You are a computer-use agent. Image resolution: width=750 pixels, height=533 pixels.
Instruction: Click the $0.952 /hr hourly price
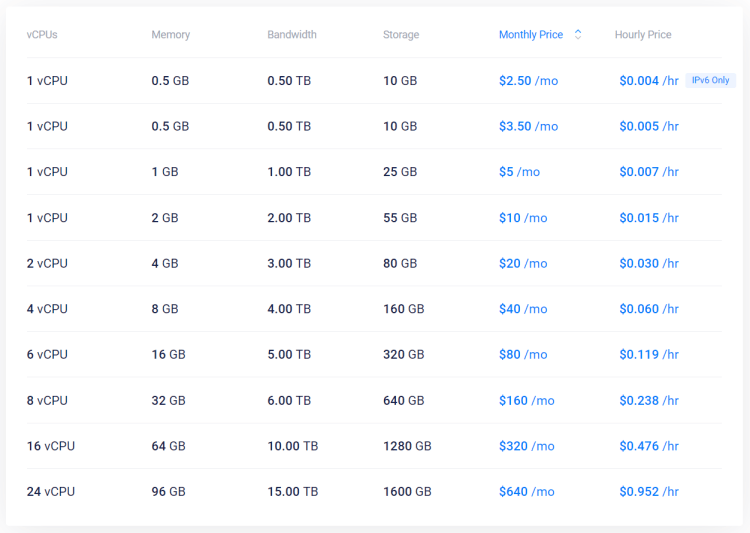tap(649, 491)
